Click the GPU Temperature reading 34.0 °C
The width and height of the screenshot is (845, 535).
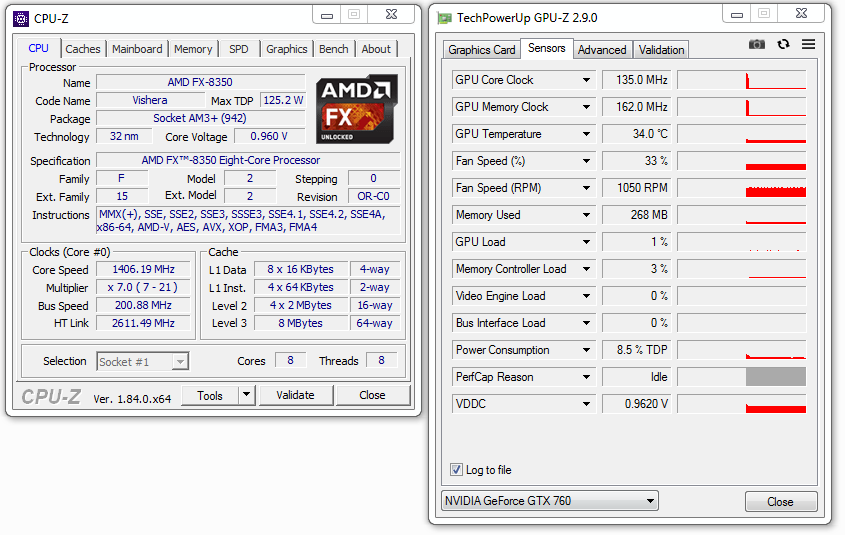(636, 134)
